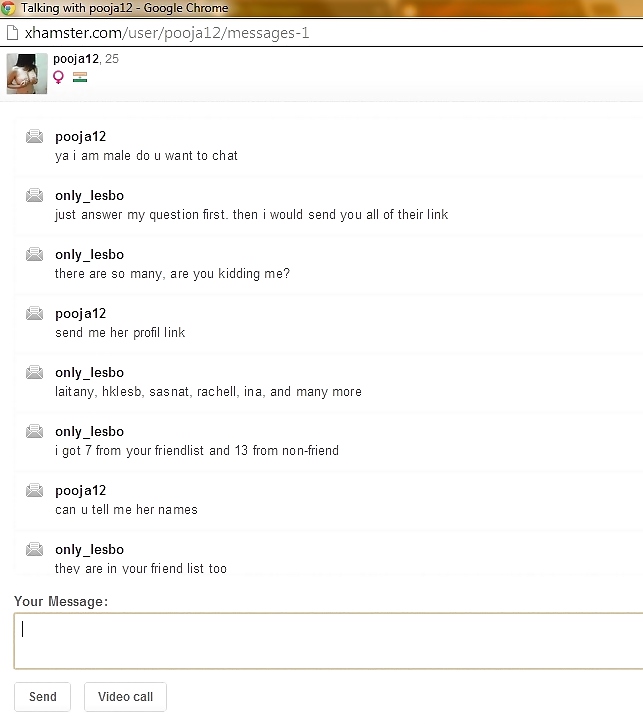643x724 pixels.
Task: Click pooja12 username above "send me her profil link"
Action: [80, 313]
